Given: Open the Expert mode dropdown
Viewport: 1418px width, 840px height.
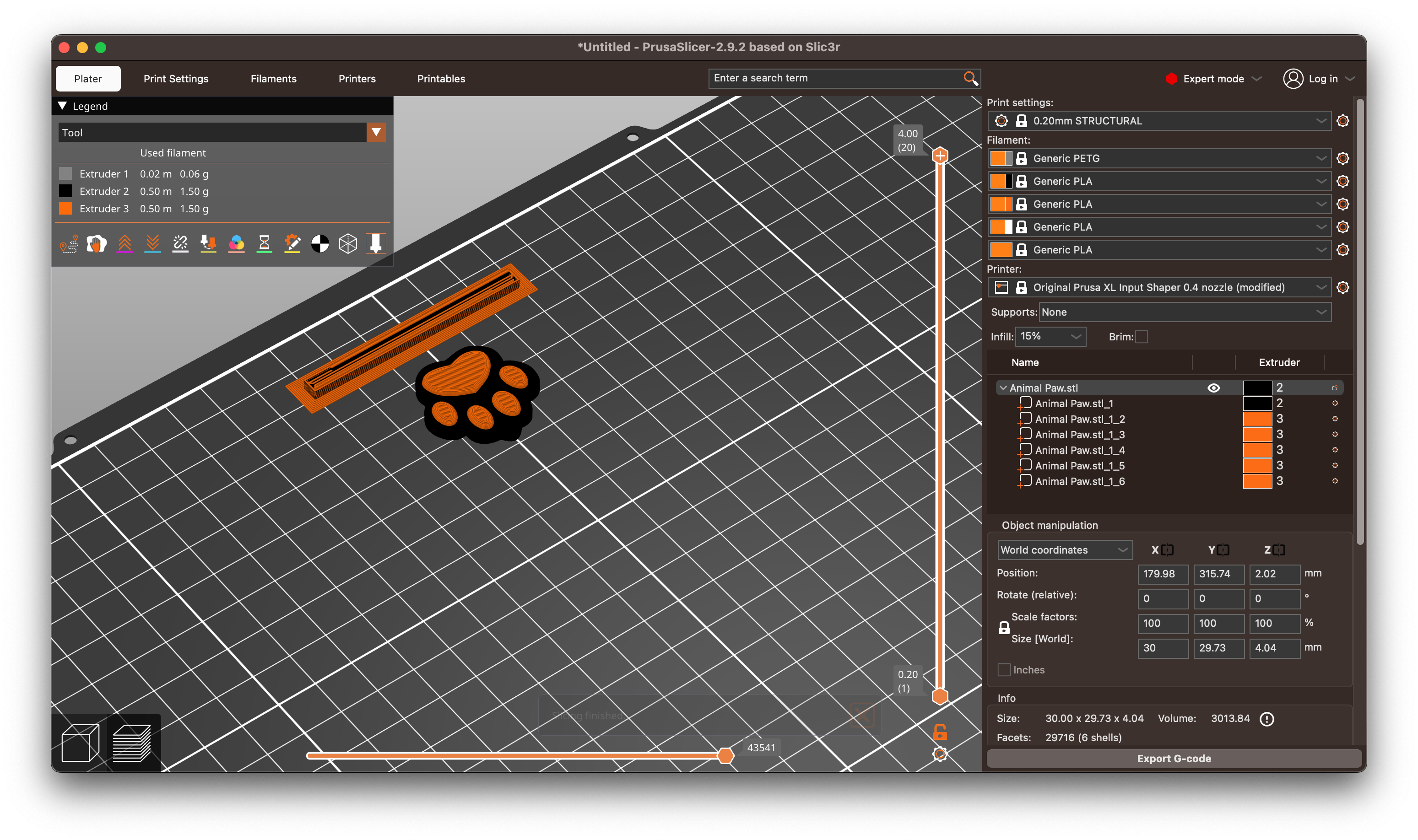Looking at the screenshot, I should click(1213, 79).
